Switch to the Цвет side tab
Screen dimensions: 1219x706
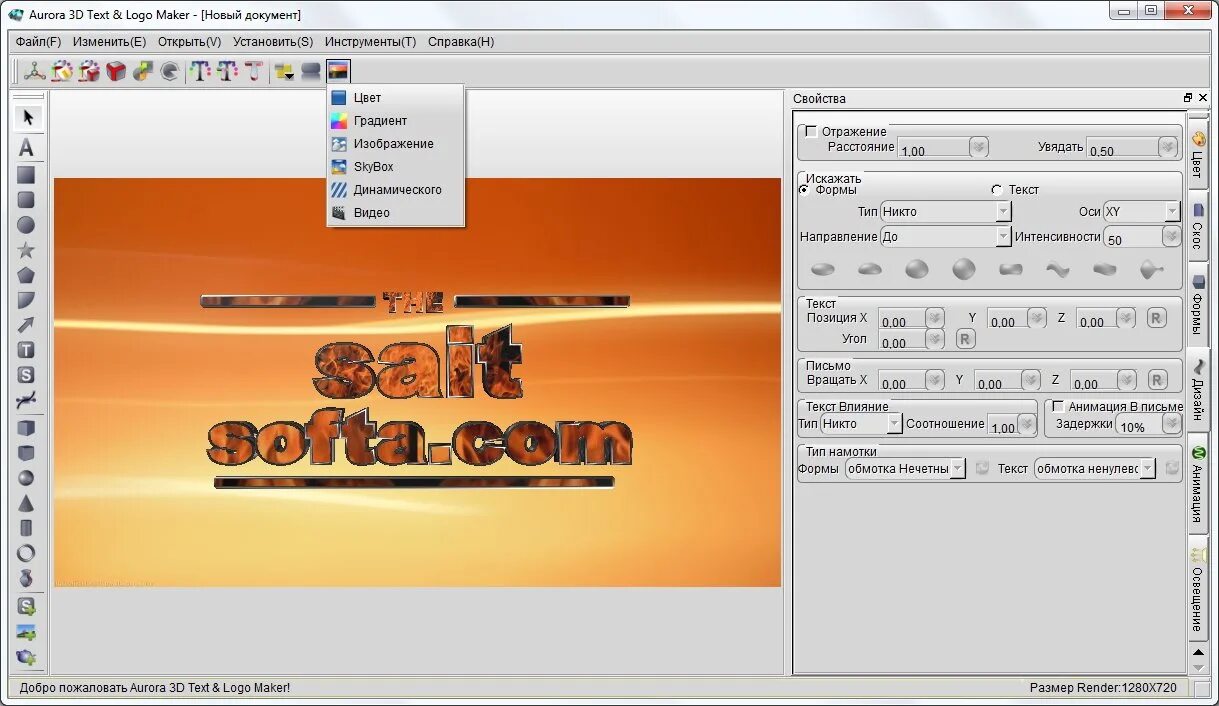click(1198, 153)
